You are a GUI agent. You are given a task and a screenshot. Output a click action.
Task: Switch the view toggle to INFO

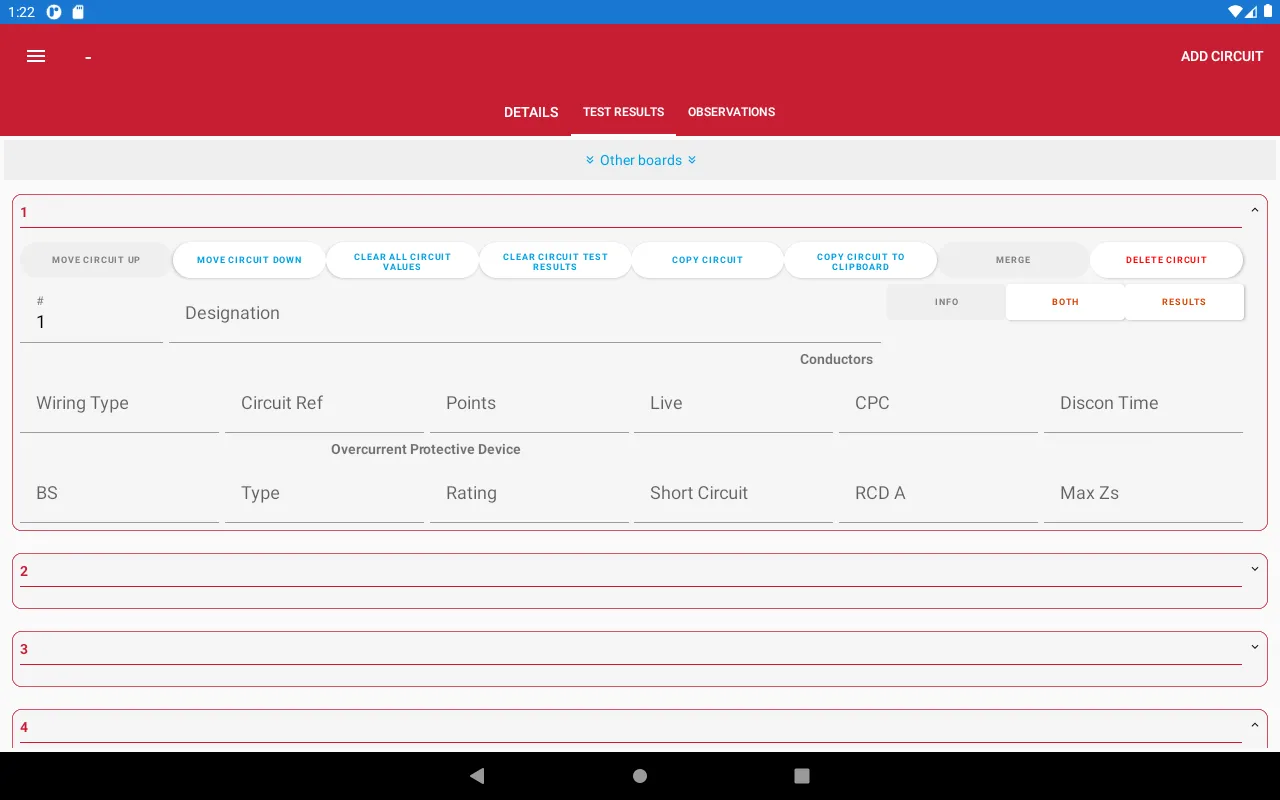coord(945,301)
